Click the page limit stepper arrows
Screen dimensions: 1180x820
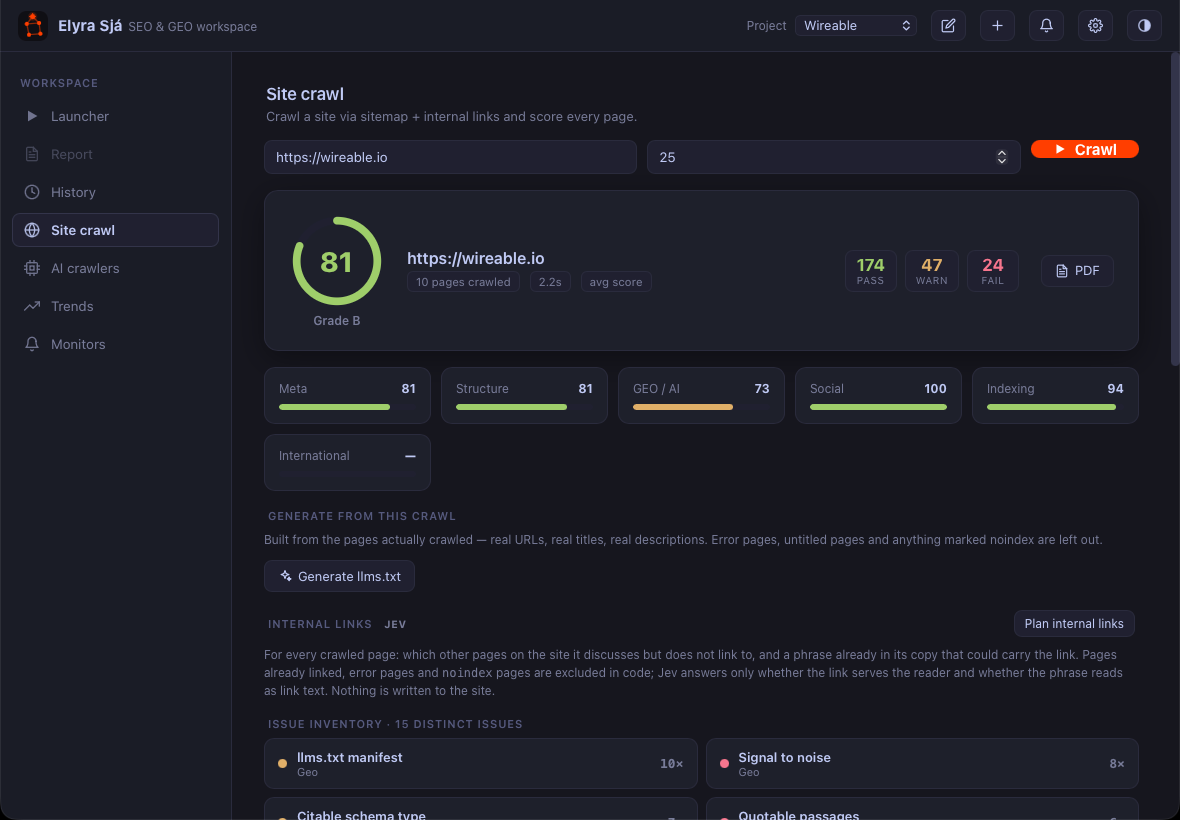pyautogui.click(x=1002, y=157)
